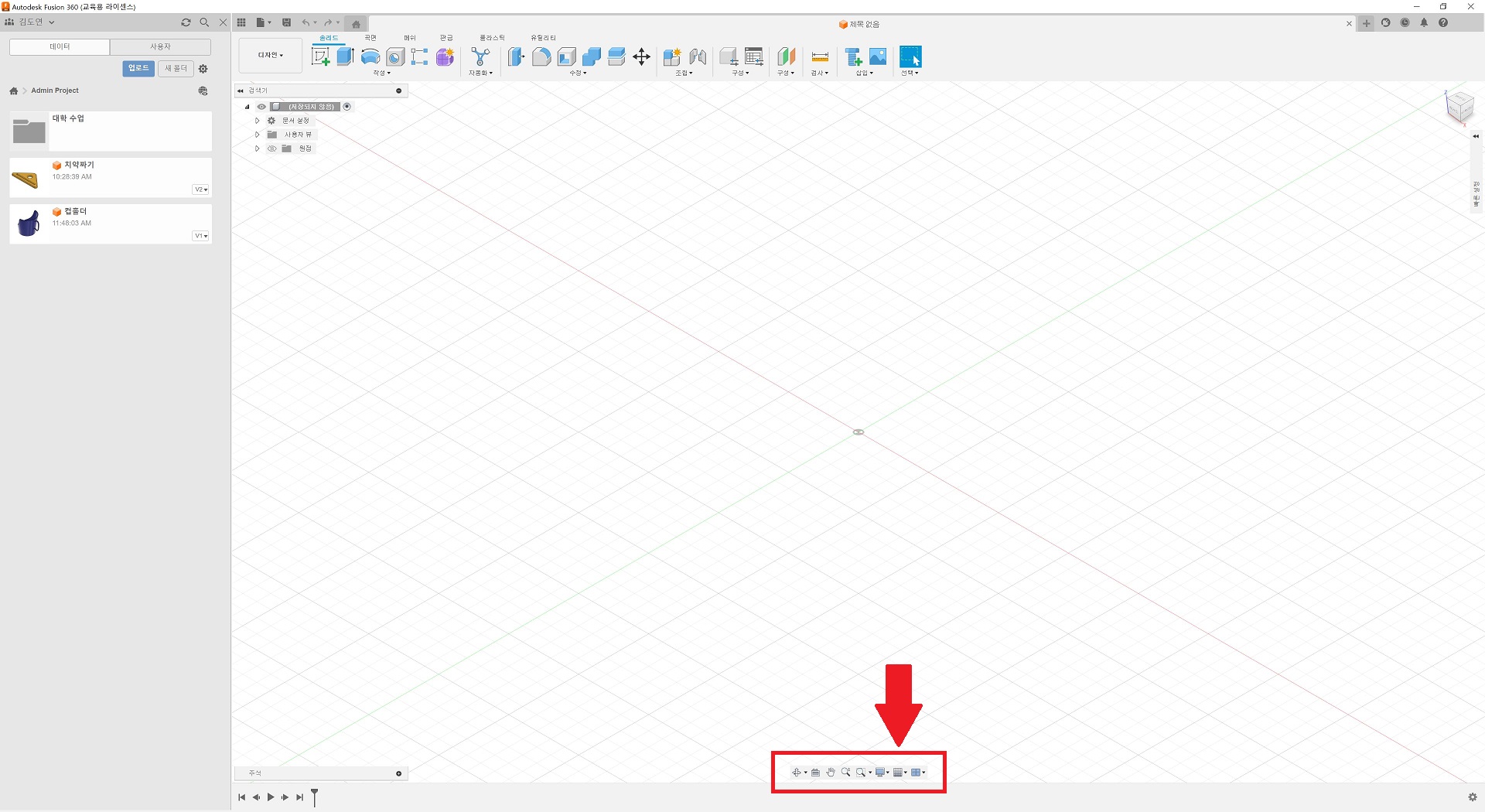Image resolution: width=1485 pixels, height=812 pixels.
Task: Select the Look At camera icon
Action: (x=815, y=773)
